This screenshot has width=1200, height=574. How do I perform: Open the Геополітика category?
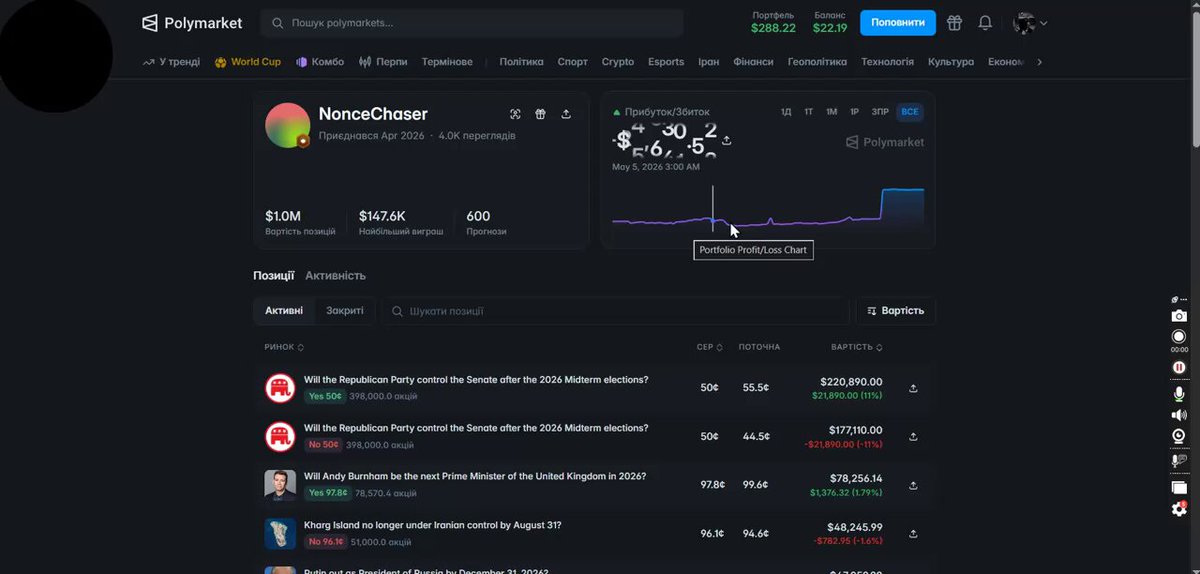[x=817, y=62]
